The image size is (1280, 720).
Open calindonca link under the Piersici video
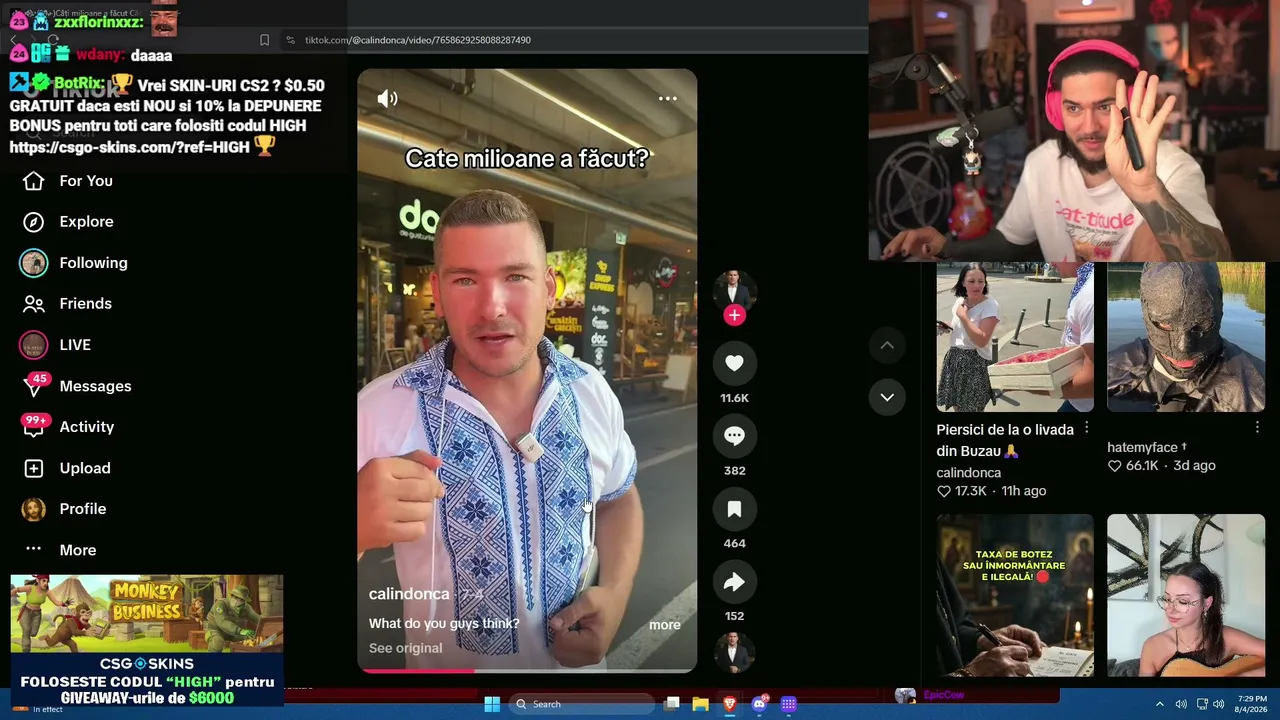tap(968, 473)
